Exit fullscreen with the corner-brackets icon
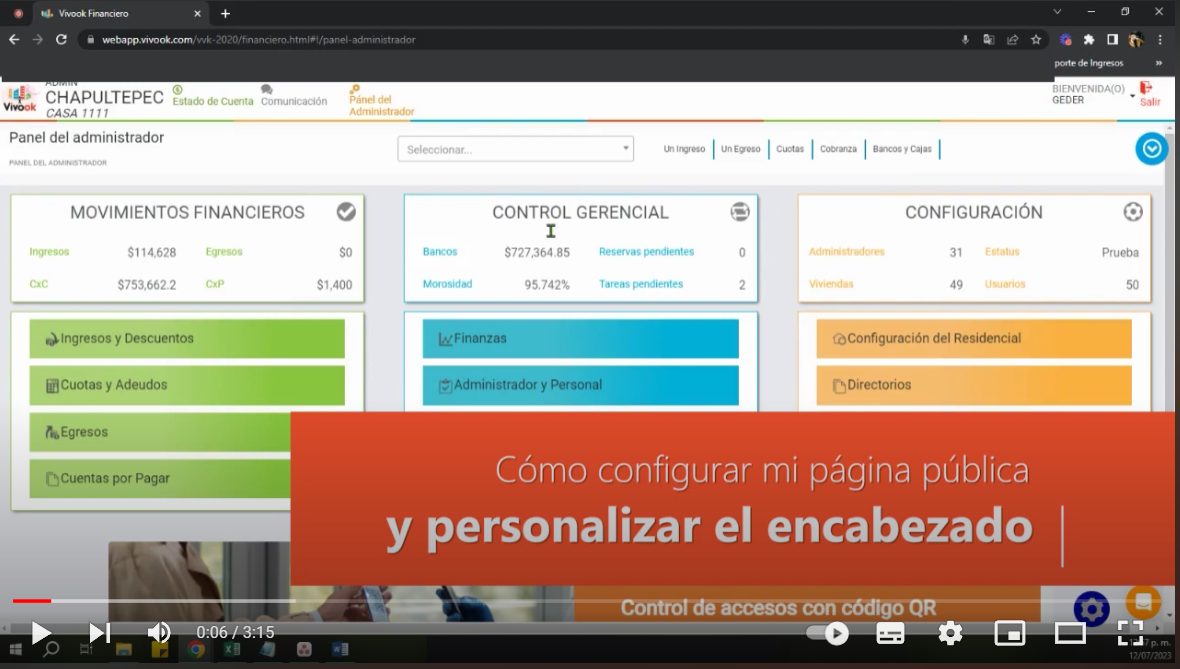The image size is (1180, 669). (1130, 634)
